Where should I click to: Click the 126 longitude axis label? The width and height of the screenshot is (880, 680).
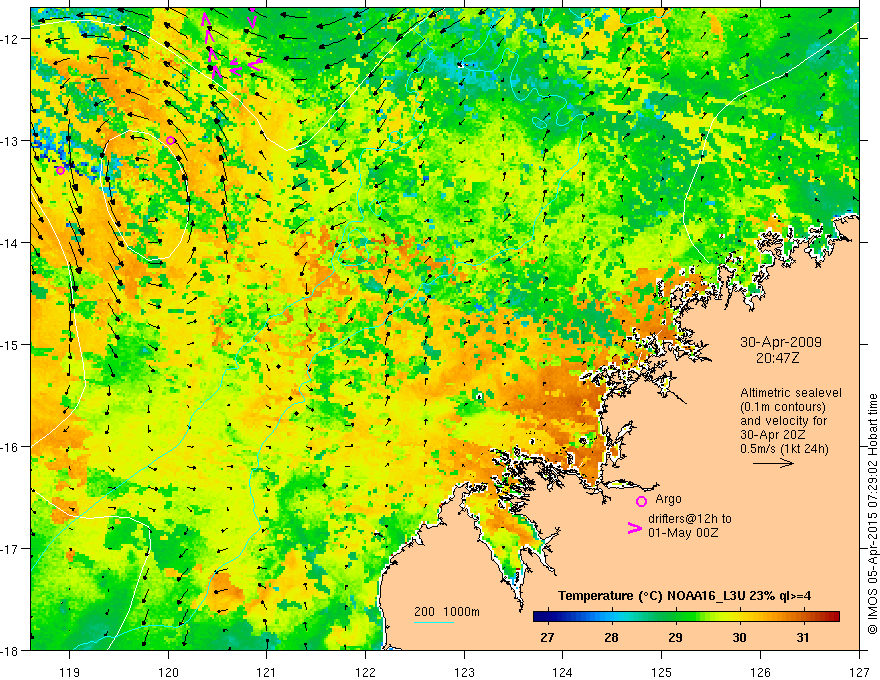coord(760,672)
